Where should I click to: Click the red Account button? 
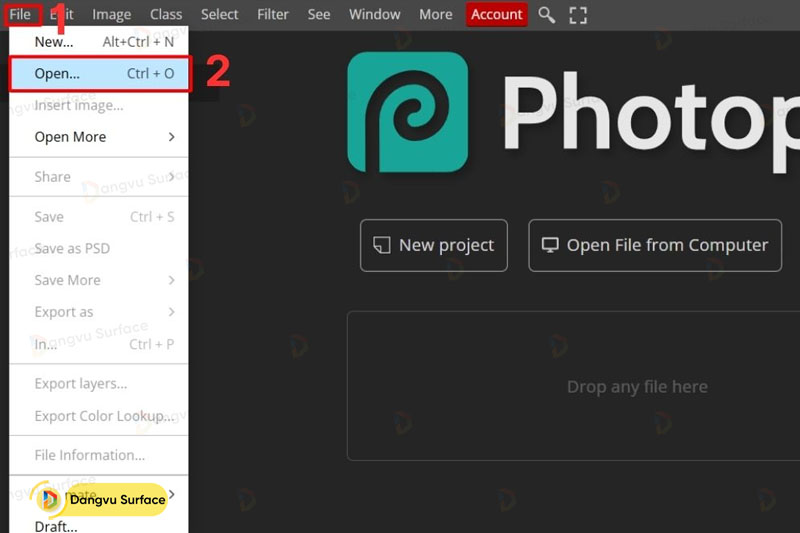click(x=496, y=14)
